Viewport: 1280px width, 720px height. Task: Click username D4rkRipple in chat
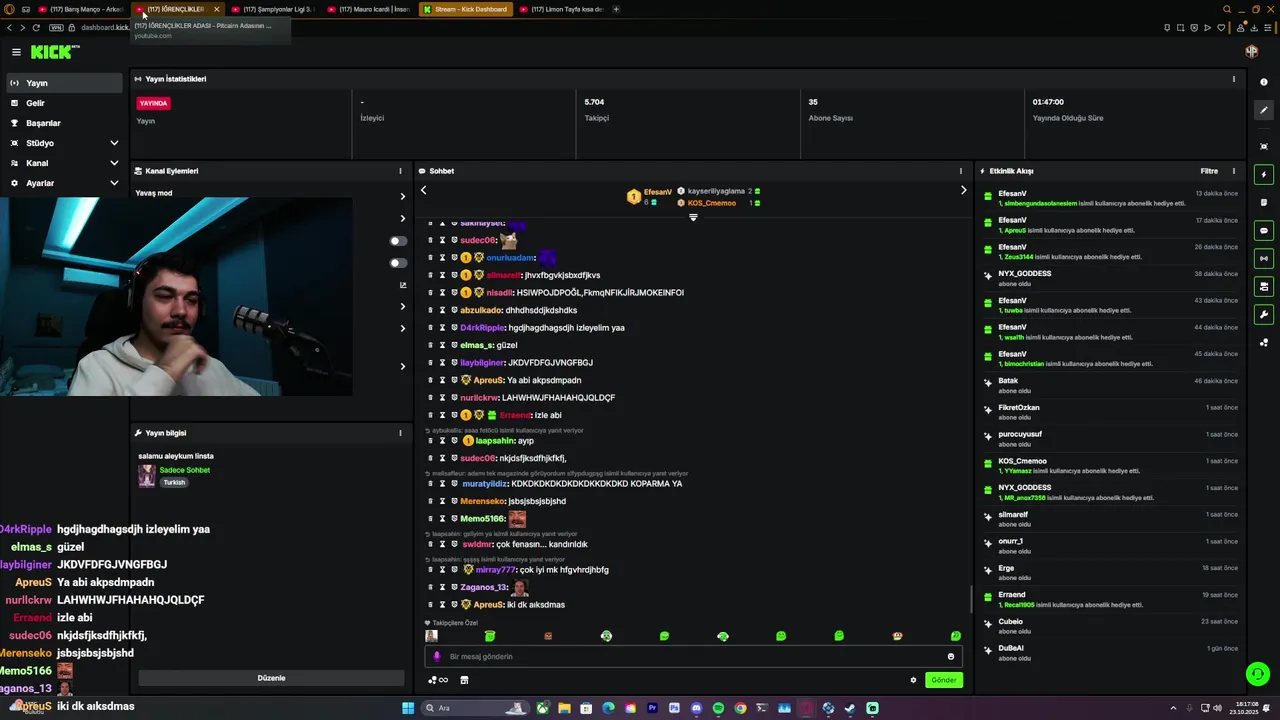tap(482, 328)
